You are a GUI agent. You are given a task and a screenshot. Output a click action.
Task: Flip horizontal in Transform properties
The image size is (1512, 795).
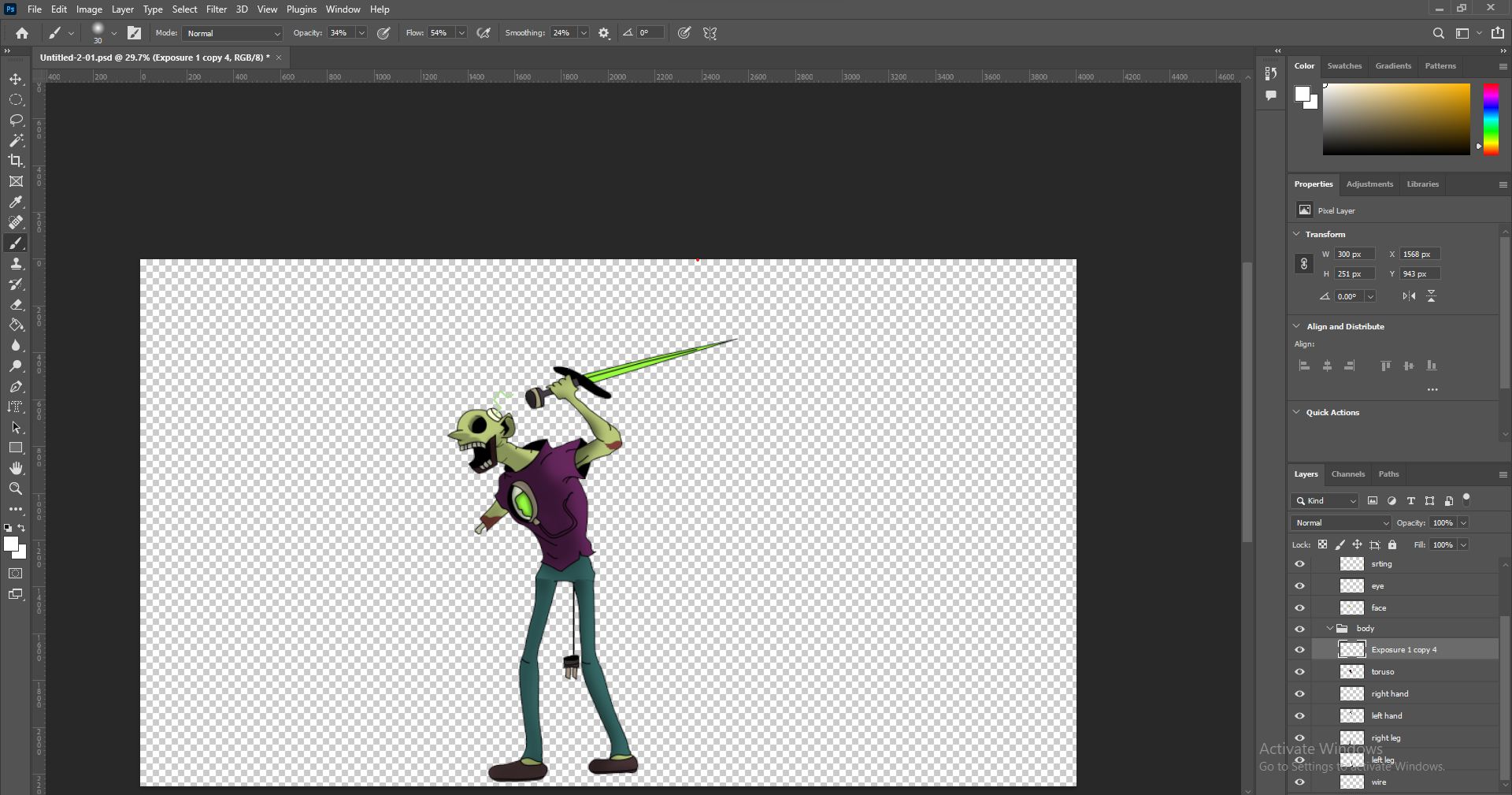[1409, 296]
